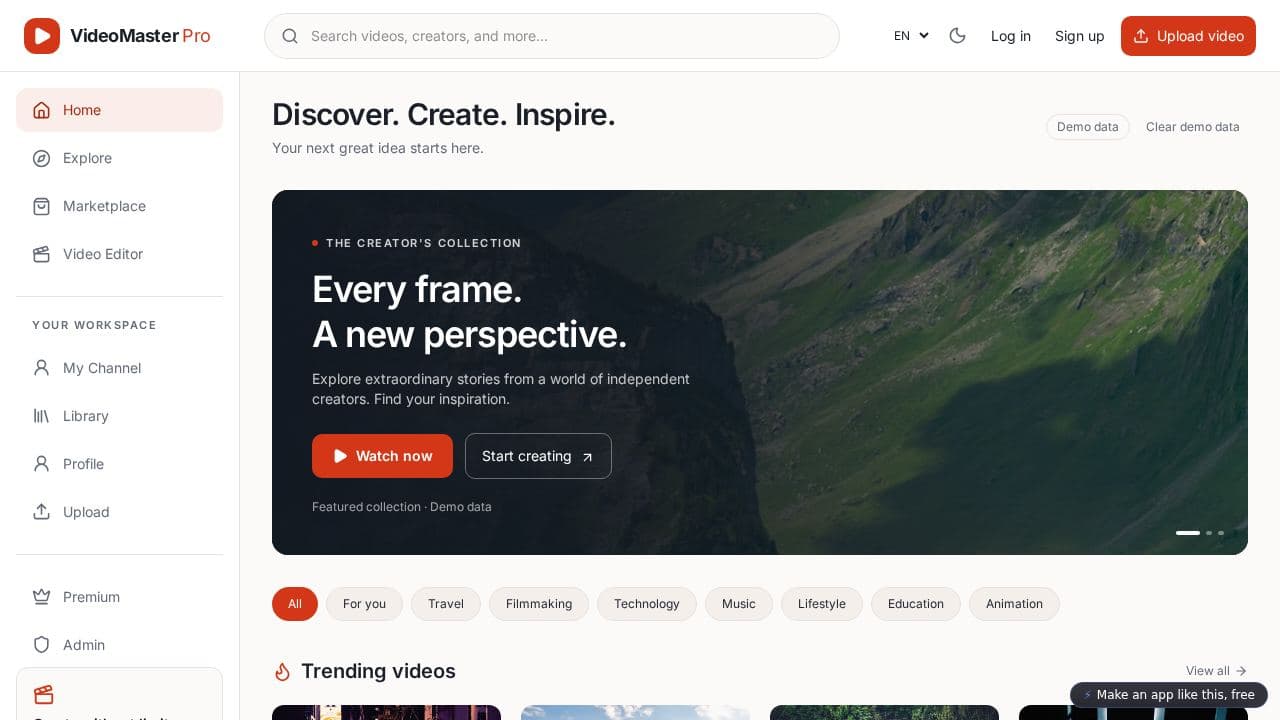Click the Start creating button
Image resolution: width=1280 pixels, height=720 pixels.
[538, 456]
